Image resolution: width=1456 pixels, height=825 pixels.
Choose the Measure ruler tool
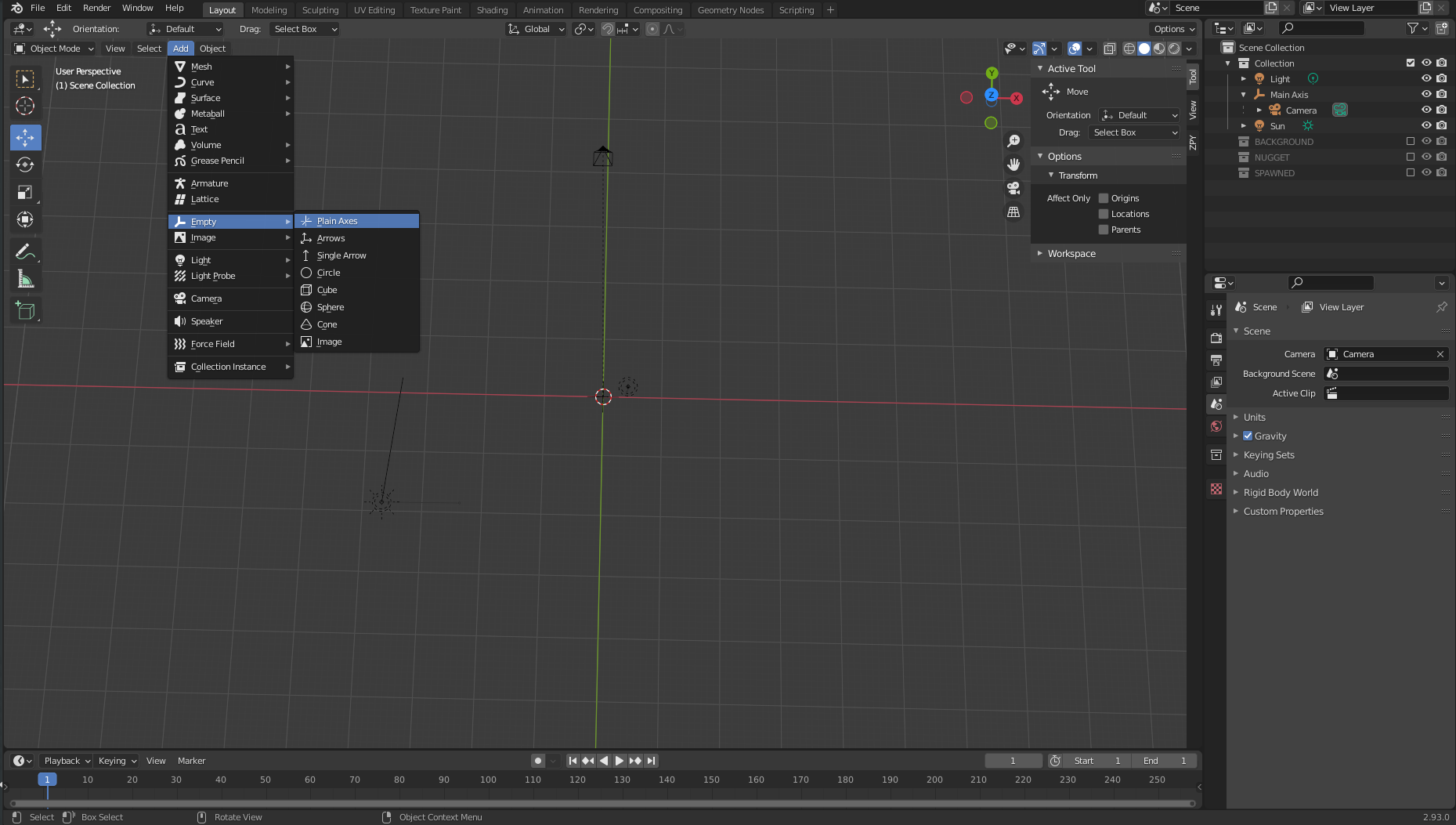[25, 280]
